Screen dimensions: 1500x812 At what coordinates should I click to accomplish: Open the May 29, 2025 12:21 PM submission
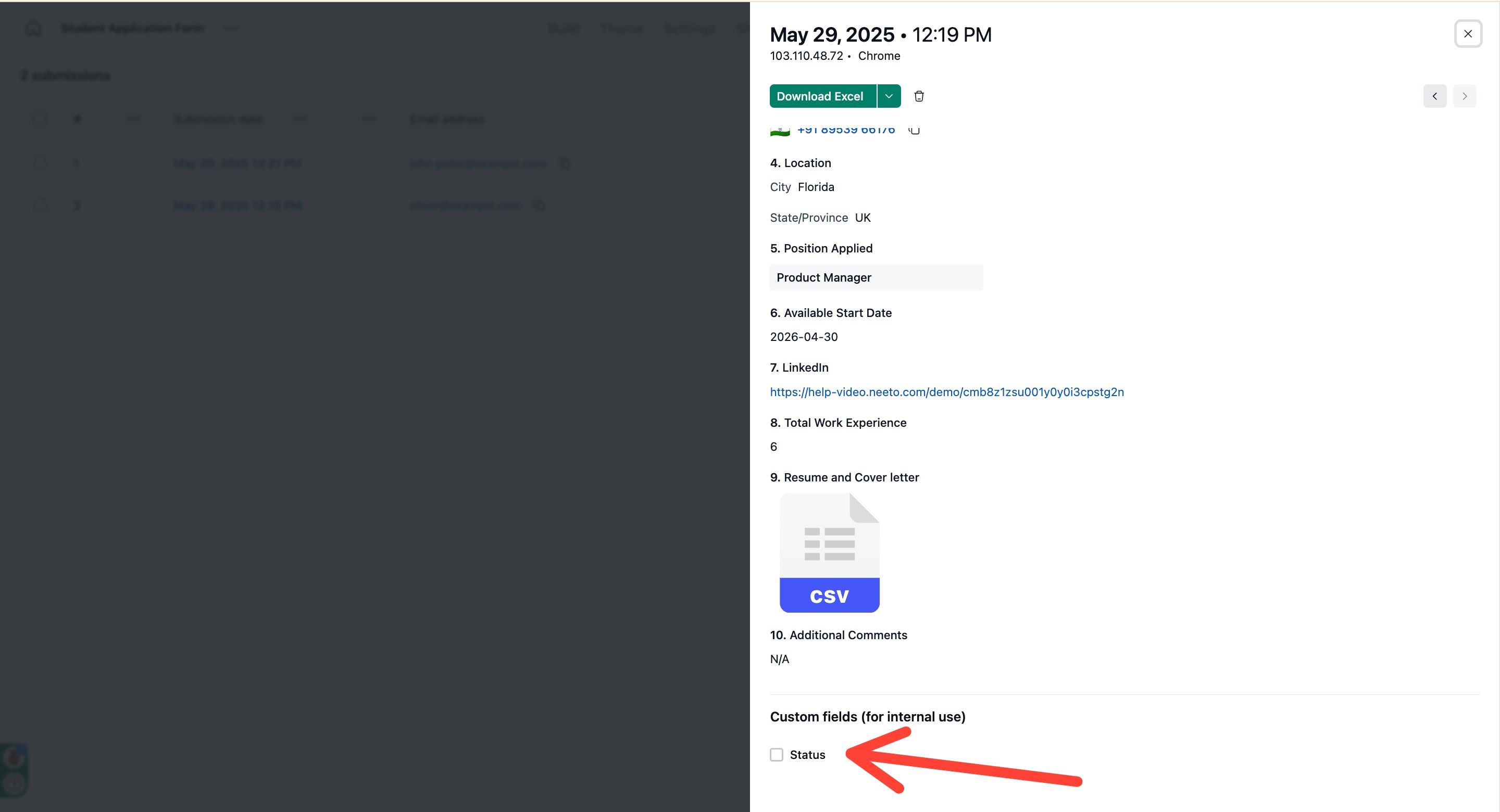click(x=238, y=163)
